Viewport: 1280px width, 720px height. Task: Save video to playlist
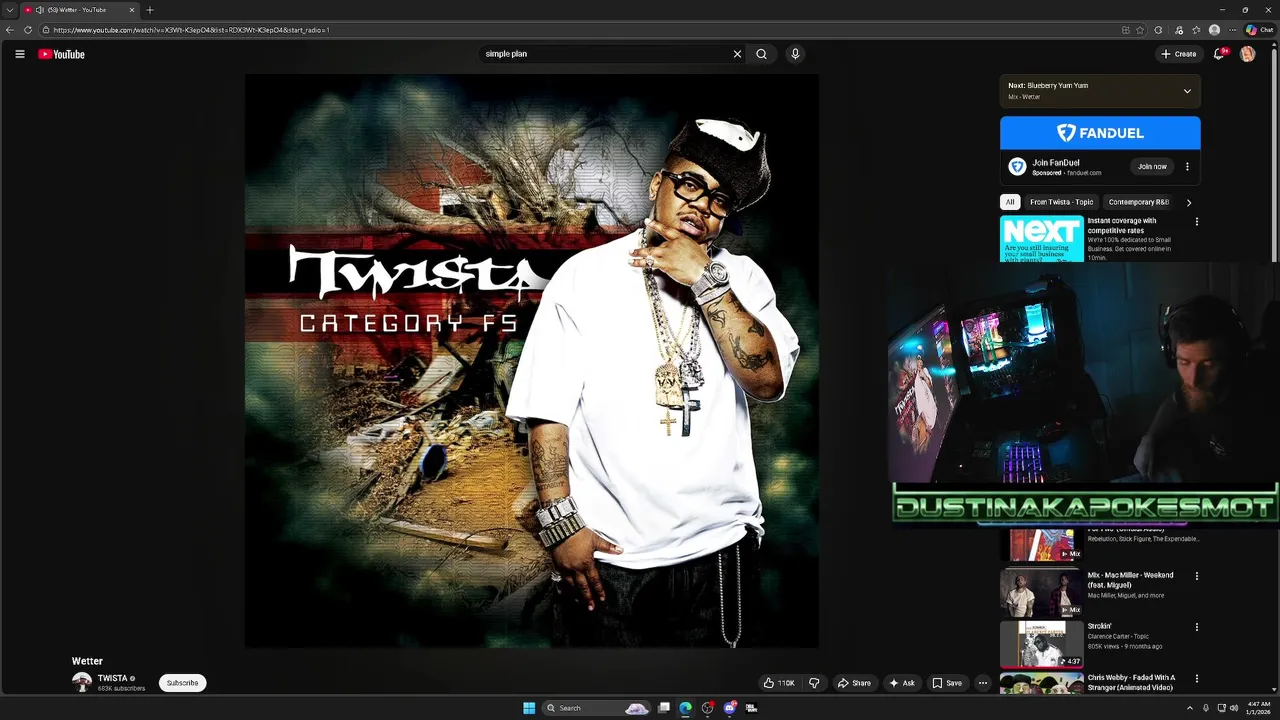pos(947,683)
